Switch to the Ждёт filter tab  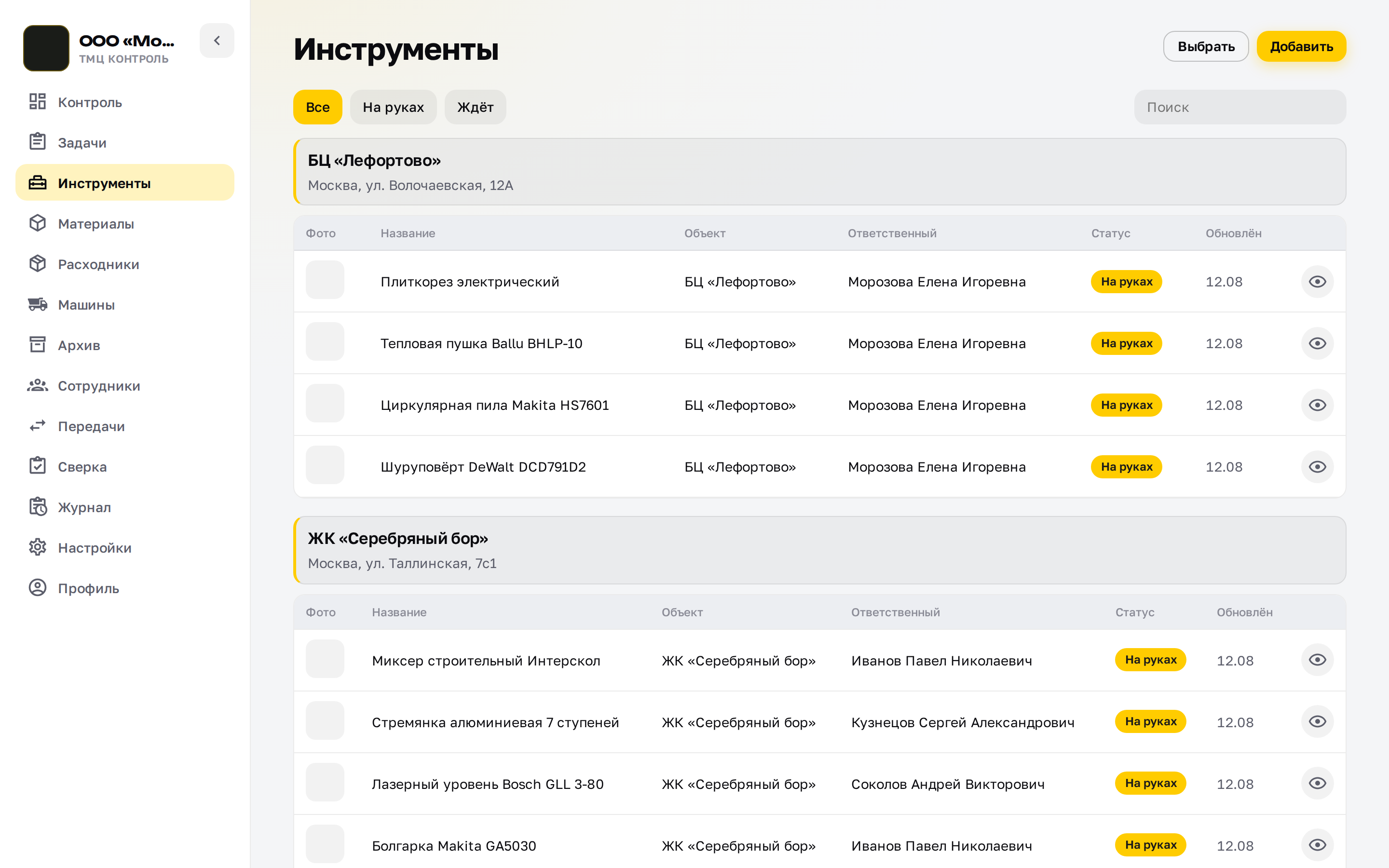point(475,108)
